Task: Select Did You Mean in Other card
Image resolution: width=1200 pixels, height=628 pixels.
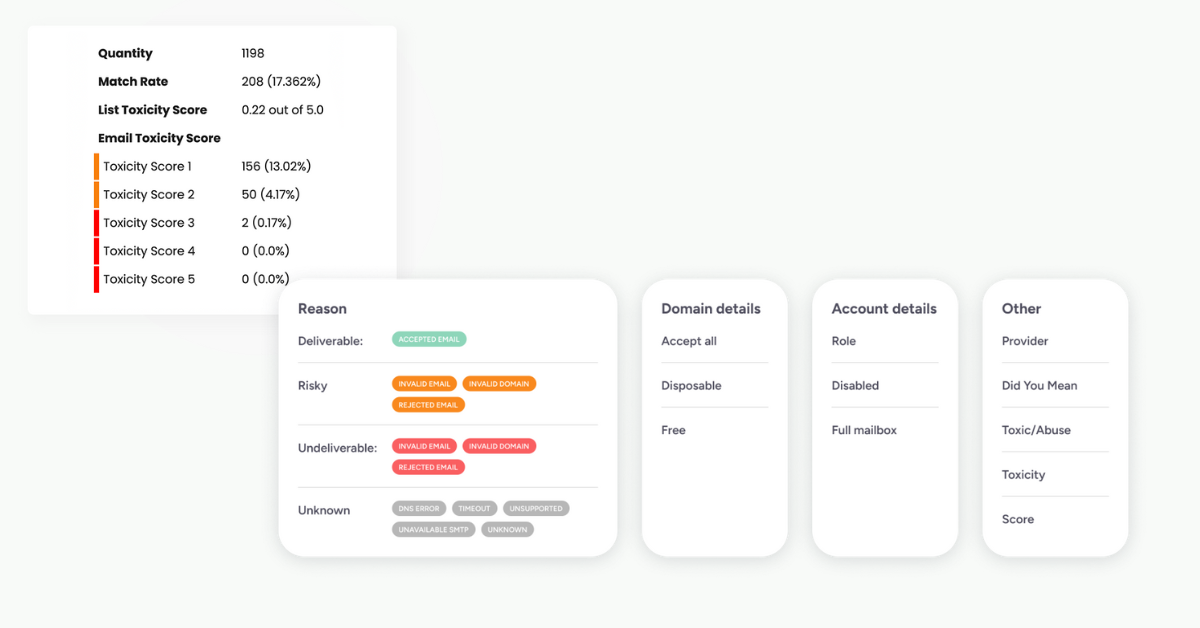Action: pos(1039,386)
